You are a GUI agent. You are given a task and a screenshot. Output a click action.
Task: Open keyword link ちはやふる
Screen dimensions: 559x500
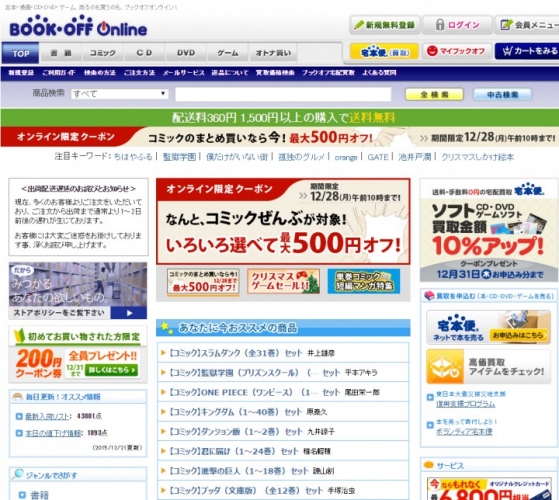(x=133, y=157)
